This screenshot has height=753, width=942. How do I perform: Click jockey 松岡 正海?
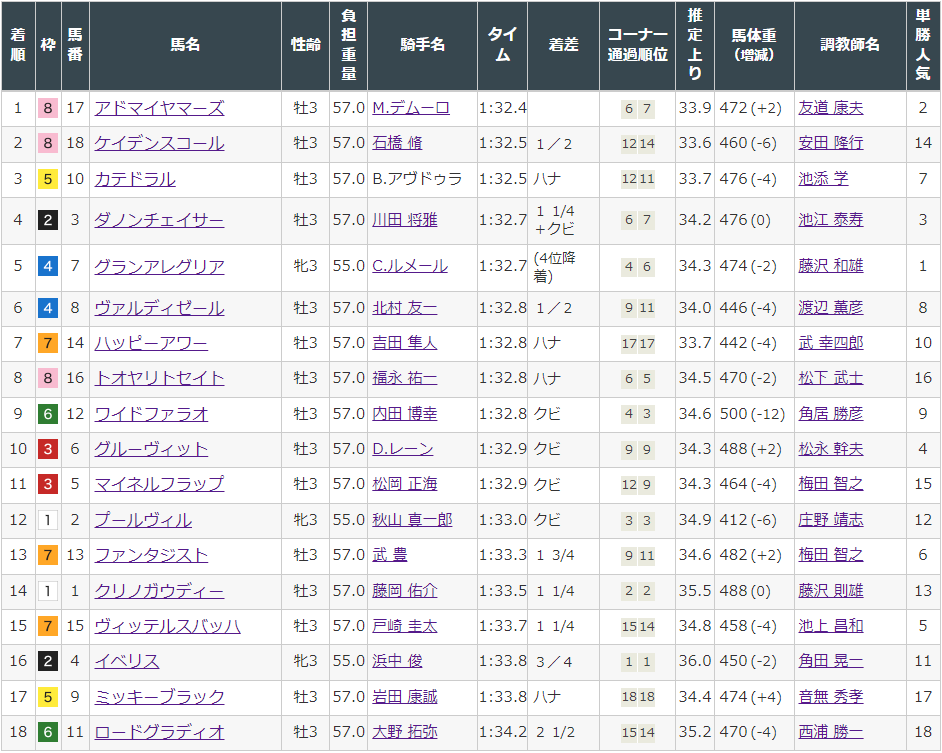coord(405,484)
